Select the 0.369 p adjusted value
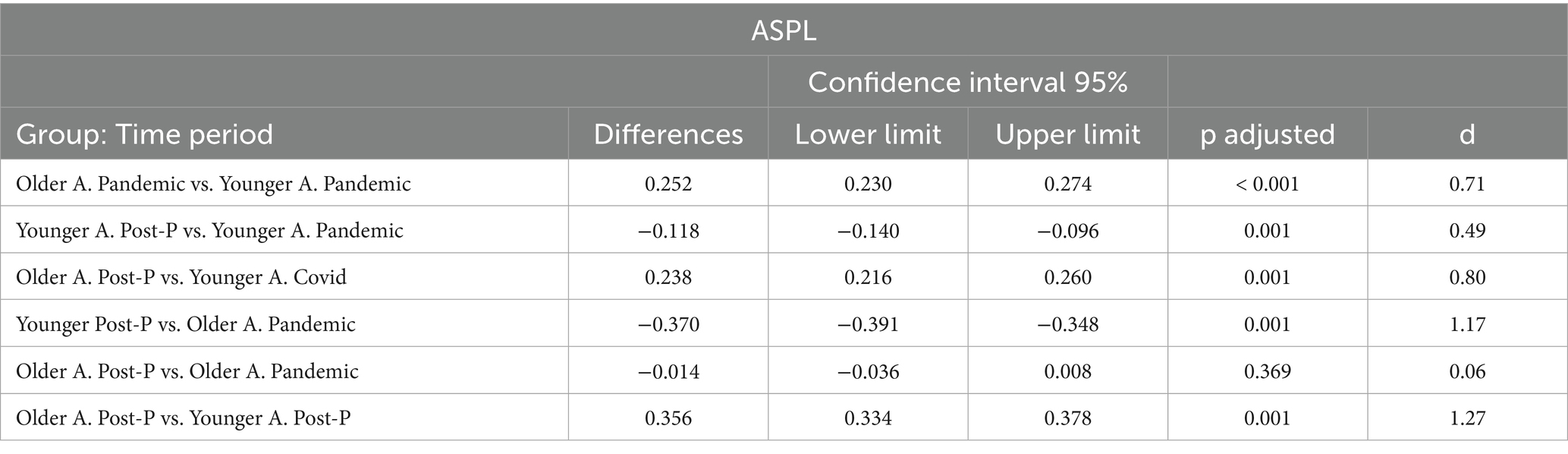This screenshot has width=1568, height=454. click(x=1267, y=371)
